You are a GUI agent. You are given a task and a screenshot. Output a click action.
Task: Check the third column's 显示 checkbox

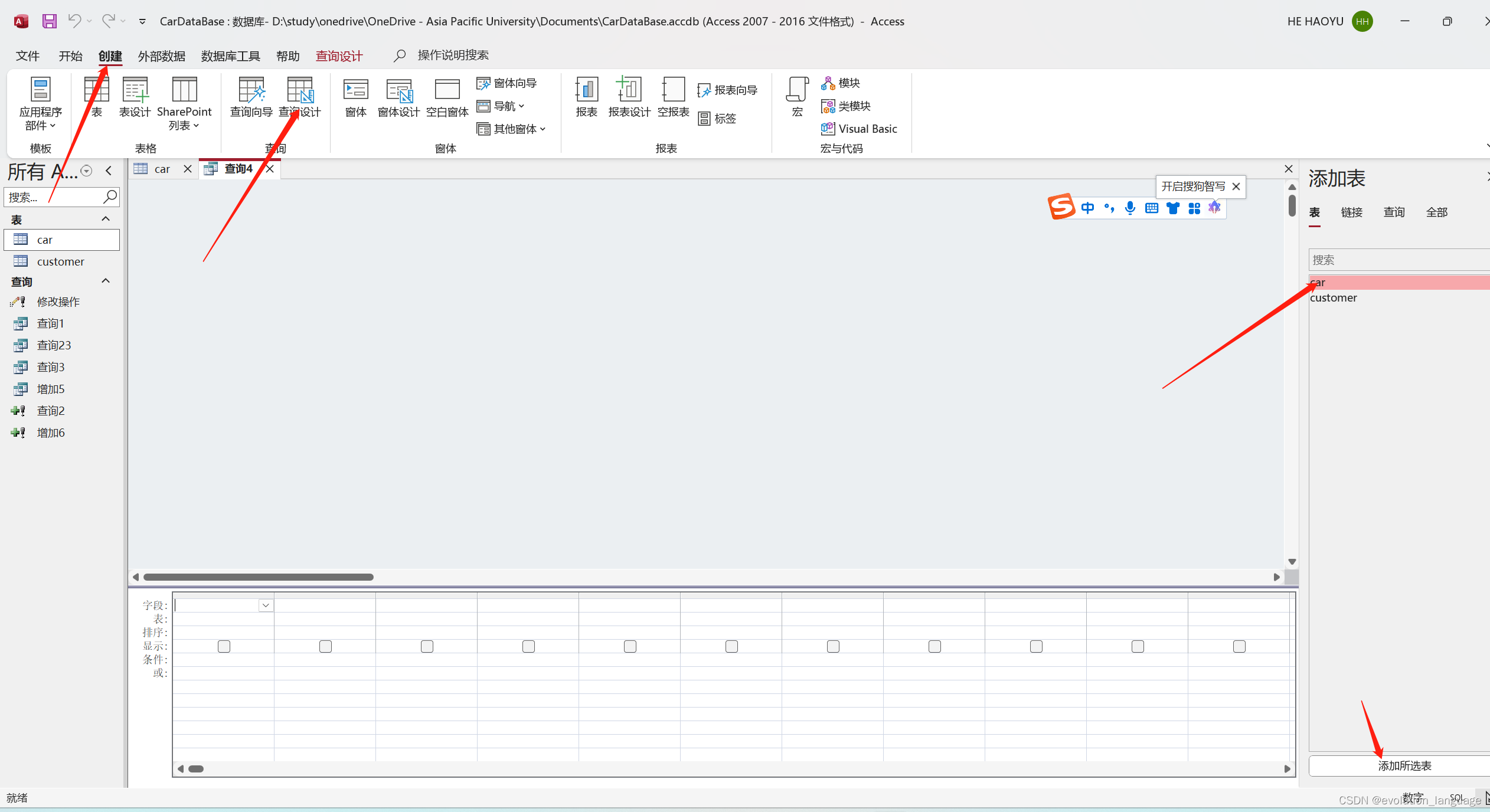point(427,646)
